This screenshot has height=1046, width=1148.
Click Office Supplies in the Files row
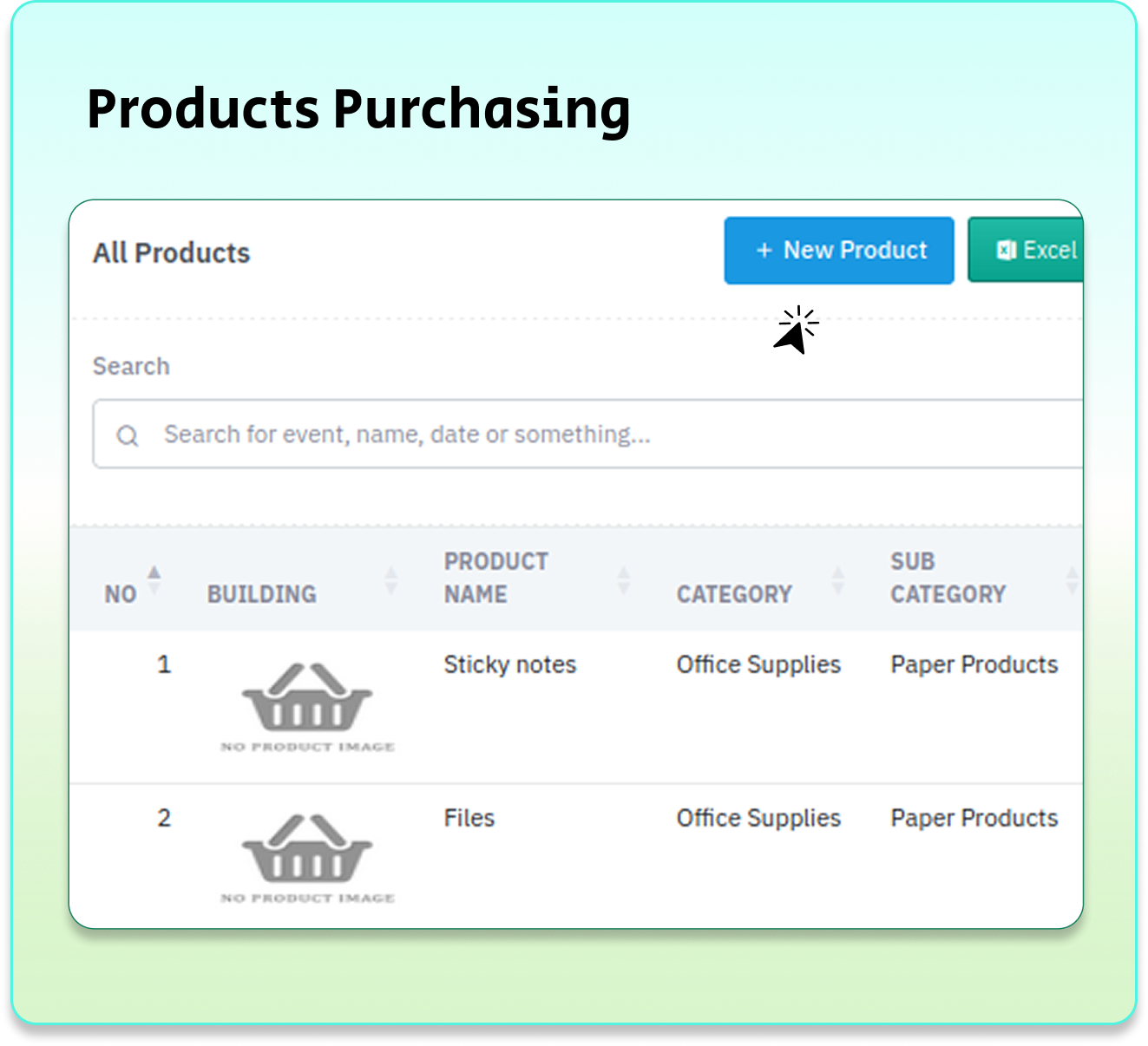point(758,818)
